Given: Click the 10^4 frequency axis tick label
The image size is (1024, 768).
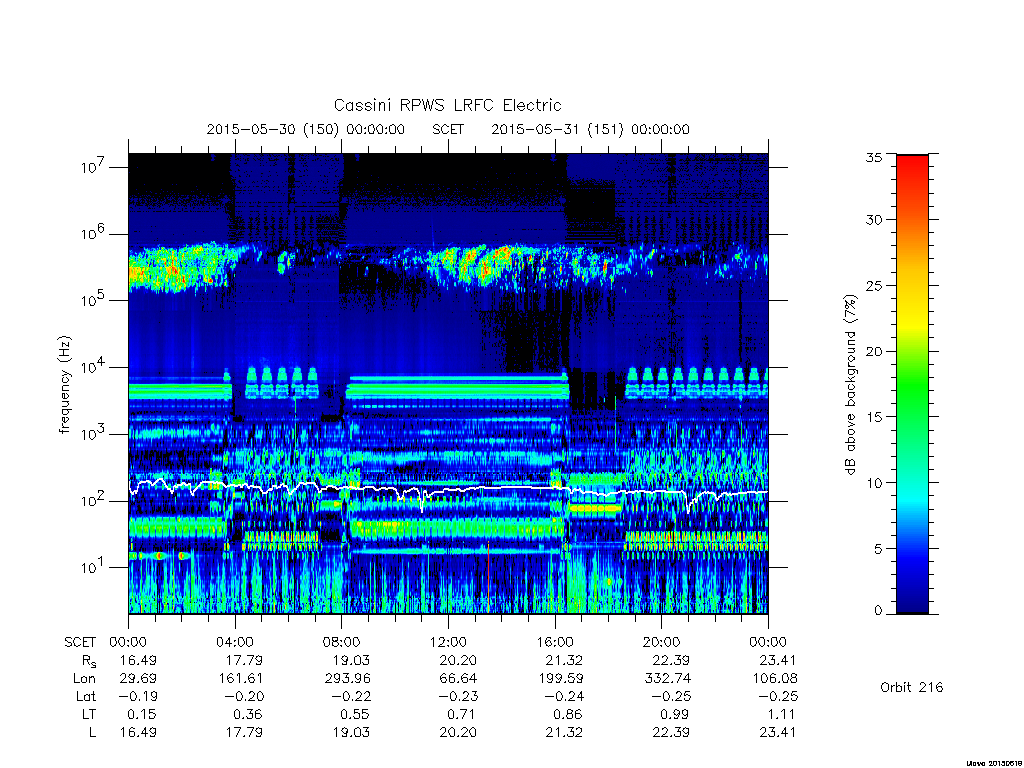Looking at the screenshot, I should point(94,368).
